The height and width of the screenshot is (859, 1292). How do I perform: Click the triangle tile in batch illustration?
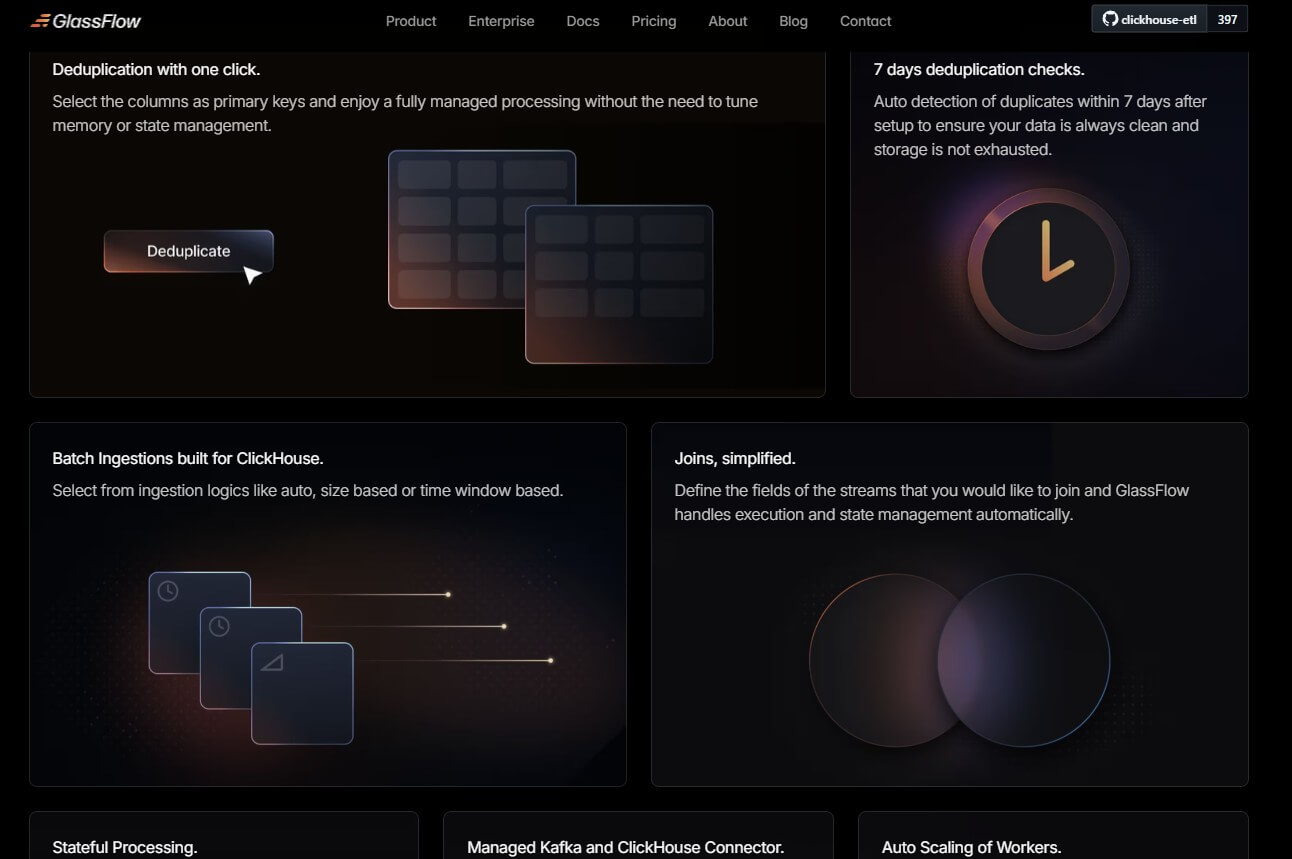click(x=302, y=693)
